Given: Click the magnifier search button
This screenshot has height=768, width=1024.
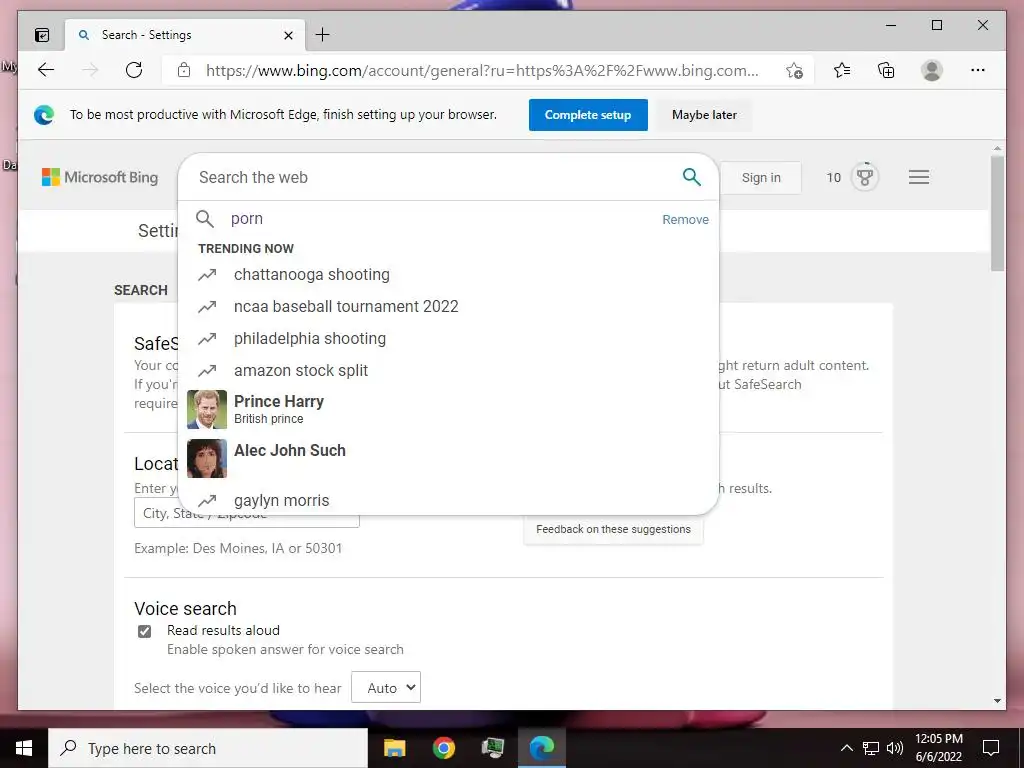Looking at the screenshot, I should pyautogui.click(x=692, y=177).
